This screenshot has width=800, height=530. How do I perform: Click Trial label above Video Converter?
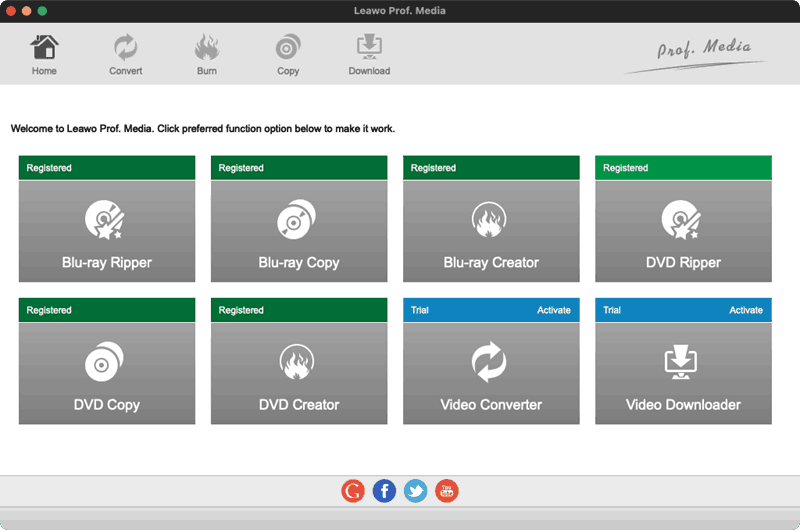coord(420,310)
